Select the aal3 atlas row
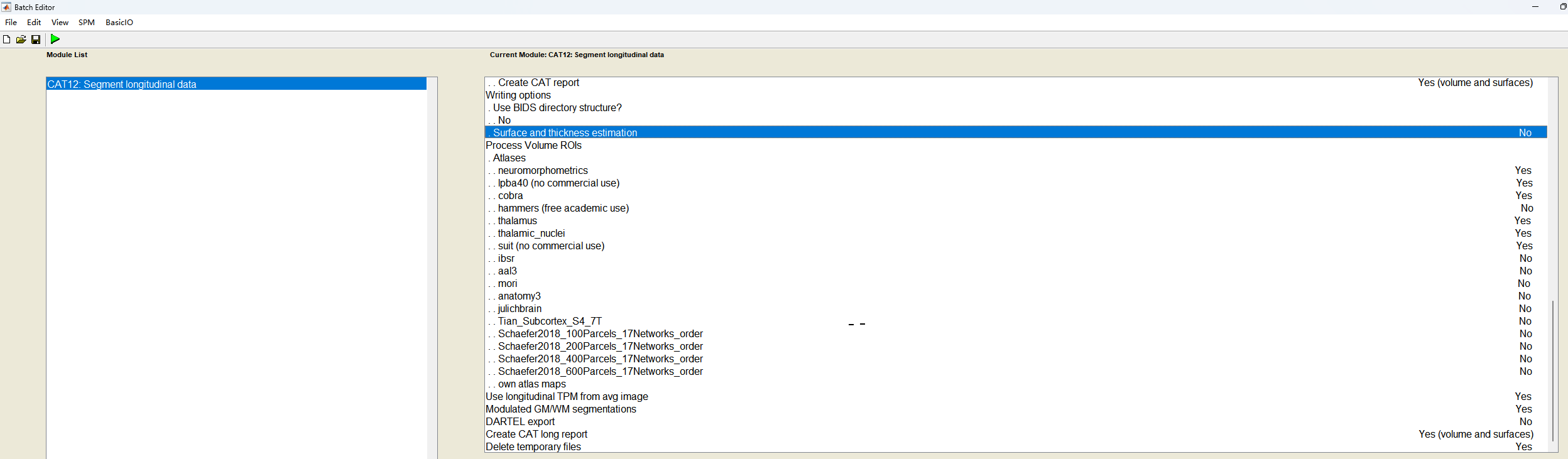Image resolution: width=1568 pixels, height=459 pixels. click(x=507, y=271)
